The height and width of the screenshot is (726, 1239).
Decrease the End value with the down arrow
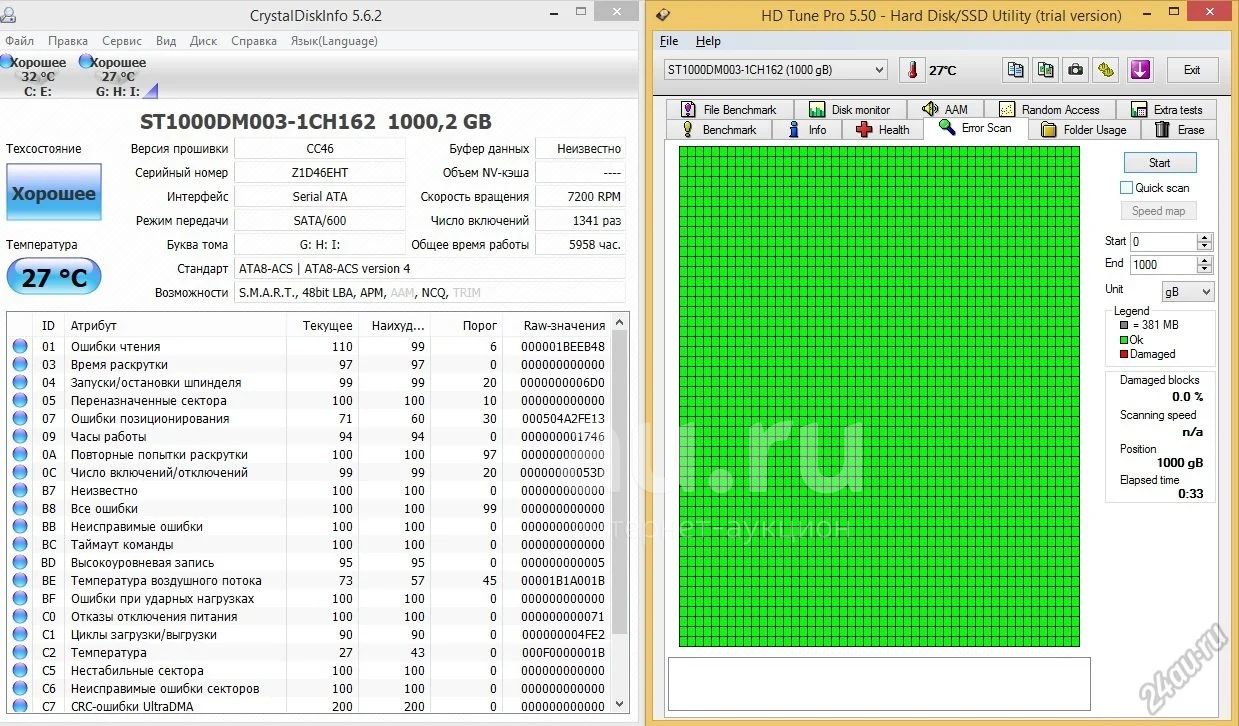point(1204,269)
